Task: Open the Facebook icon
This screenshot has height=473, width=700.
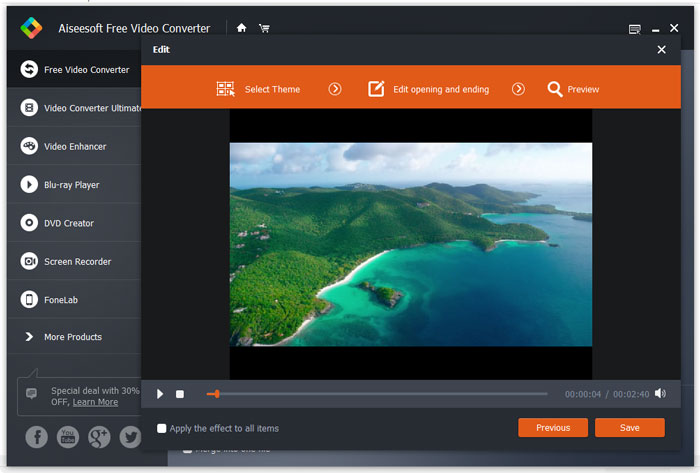Action: 37,436
